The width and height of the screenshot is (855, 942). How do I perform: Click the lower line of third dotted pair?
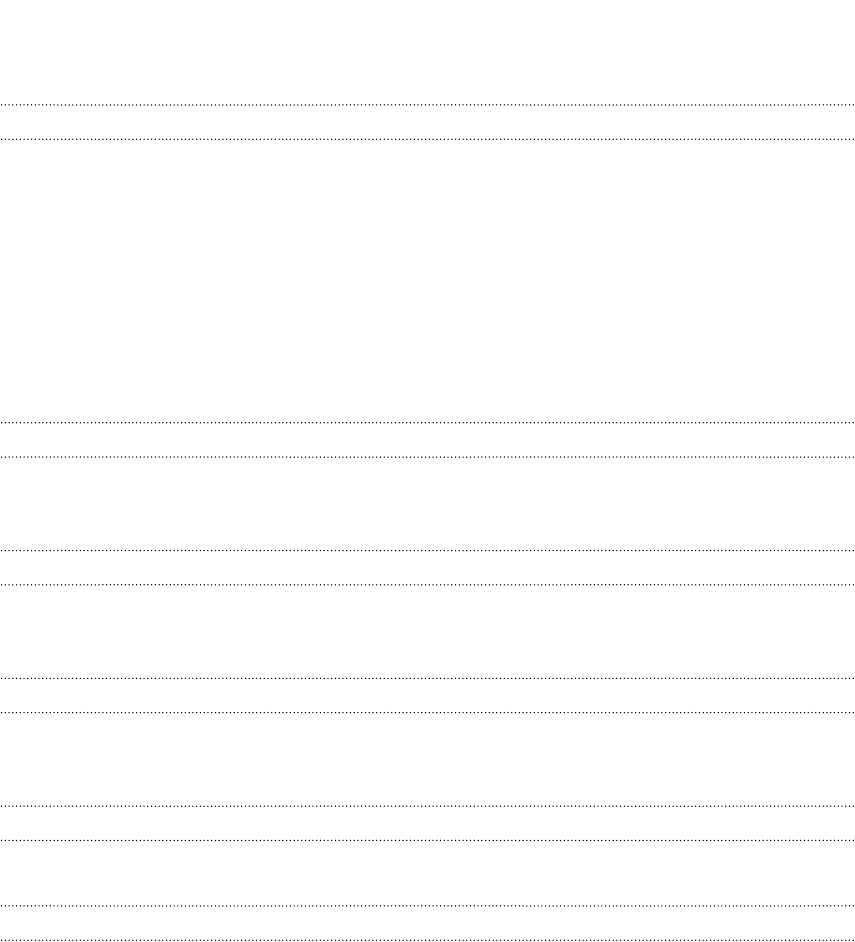pyautogui.click(x=427, y=585)
